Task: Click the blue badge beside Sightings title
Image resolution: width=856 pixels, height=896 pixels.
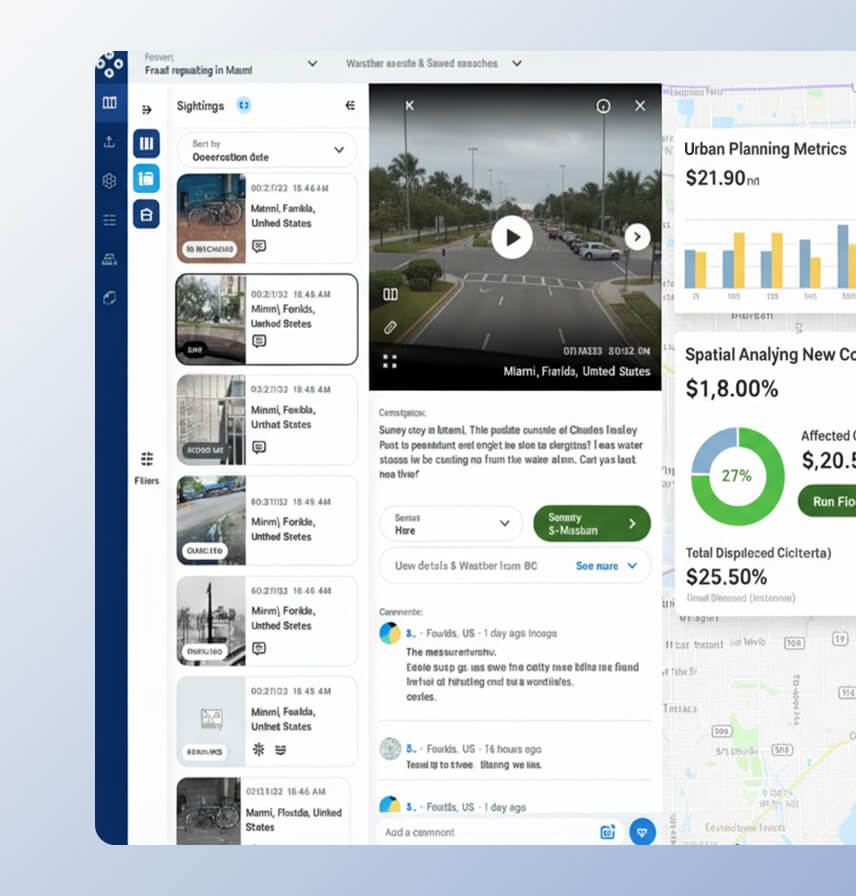Action: (243, 105)
